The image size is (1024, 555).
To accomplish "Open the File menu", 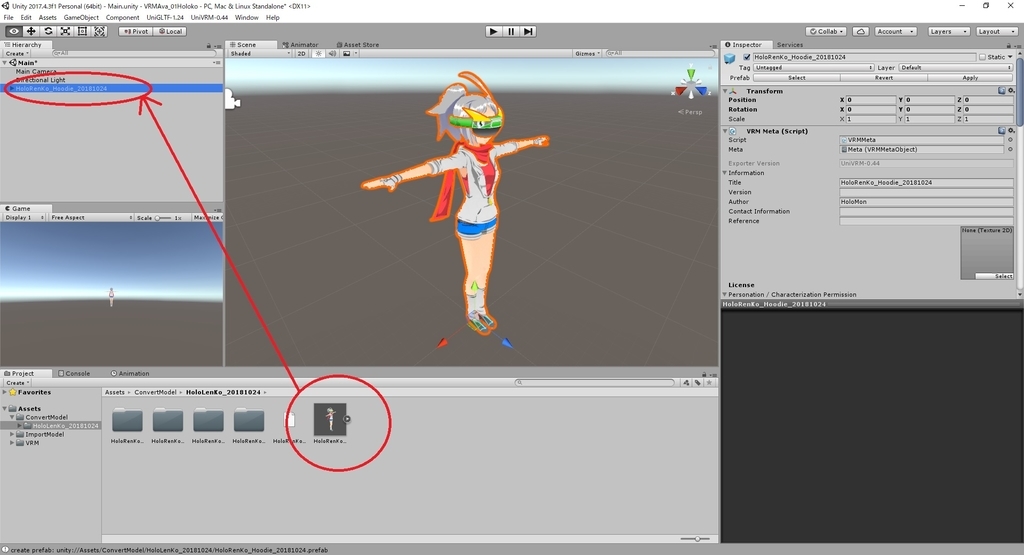I will 8,18.
